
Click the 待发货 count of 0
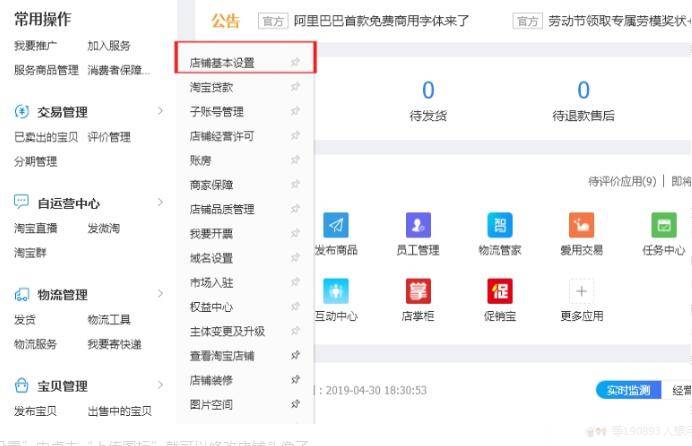[428, 90]
